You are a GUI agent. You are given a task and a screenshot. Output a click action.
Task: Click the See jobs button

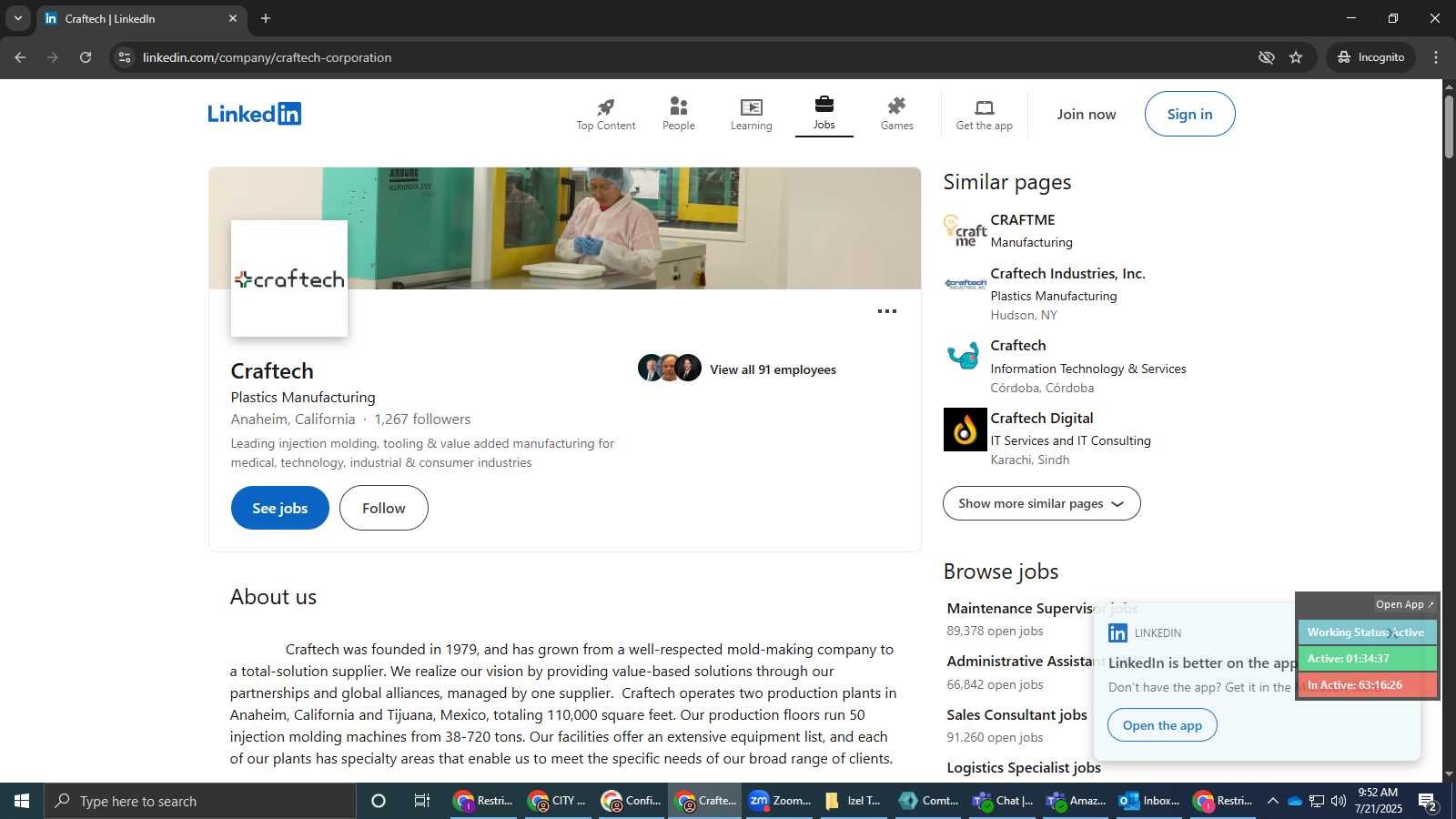pyautogui.click(x=279, y=508)
